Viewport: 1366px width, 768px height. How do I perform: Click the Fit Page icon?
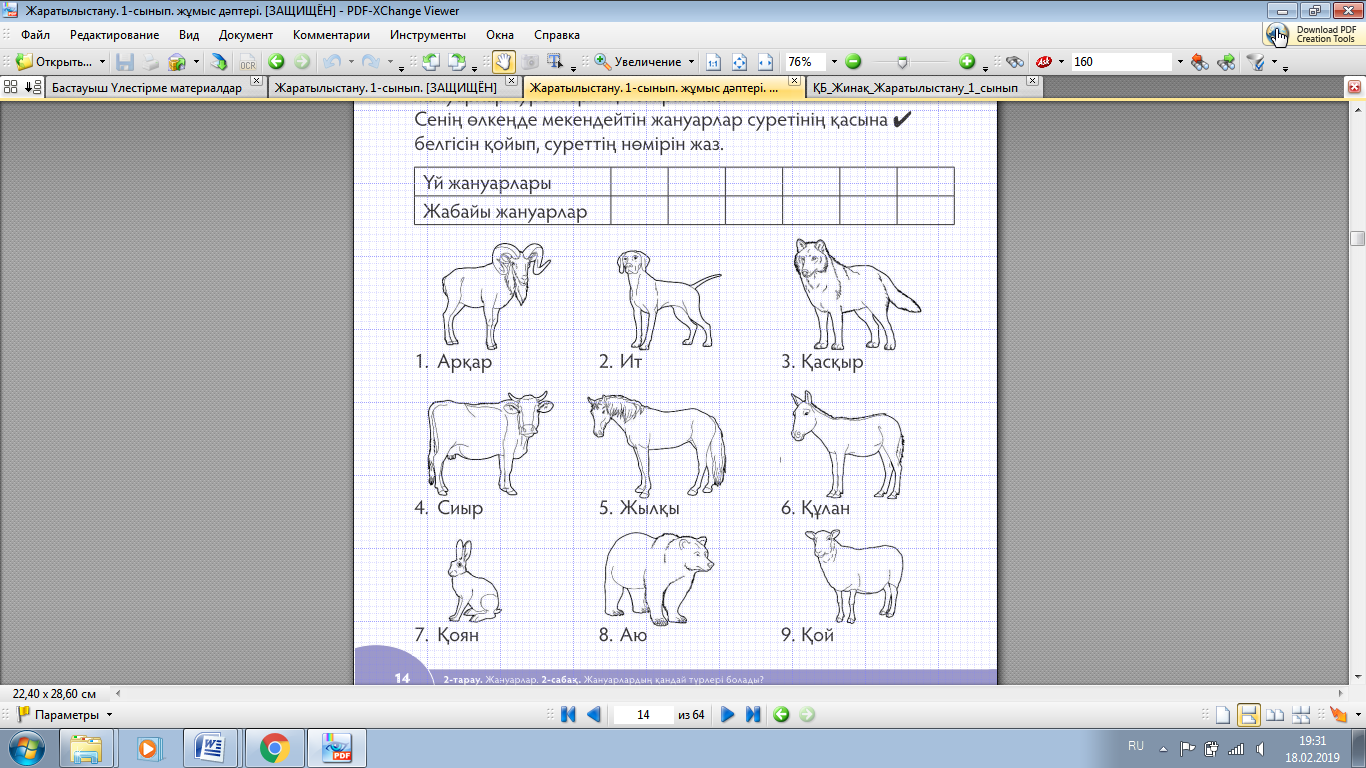(740, 62)
